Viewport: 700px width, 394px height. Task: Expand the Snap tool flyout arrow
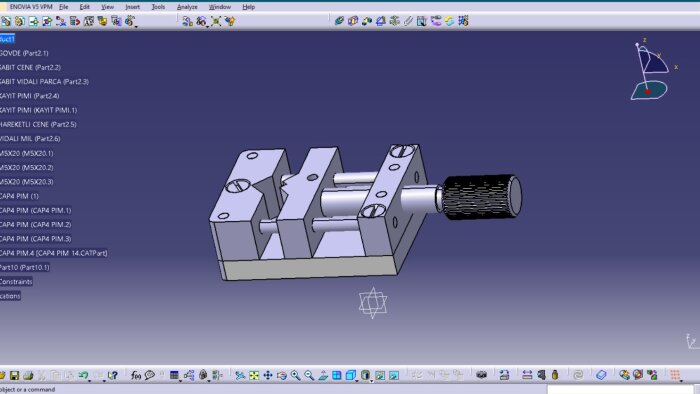point(208,27)
